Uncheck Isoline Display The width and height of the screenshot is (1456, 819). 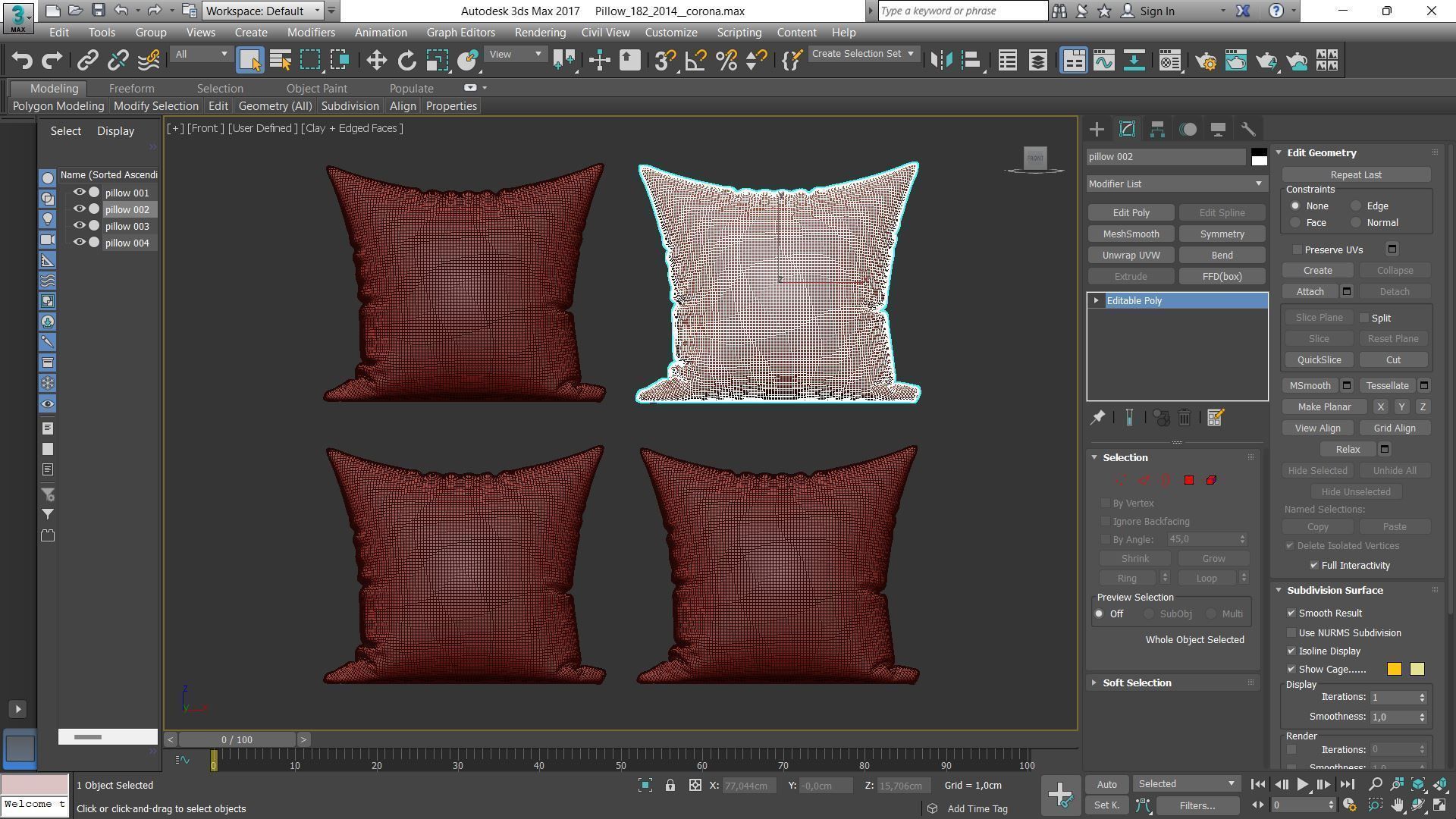[1291, 651]
